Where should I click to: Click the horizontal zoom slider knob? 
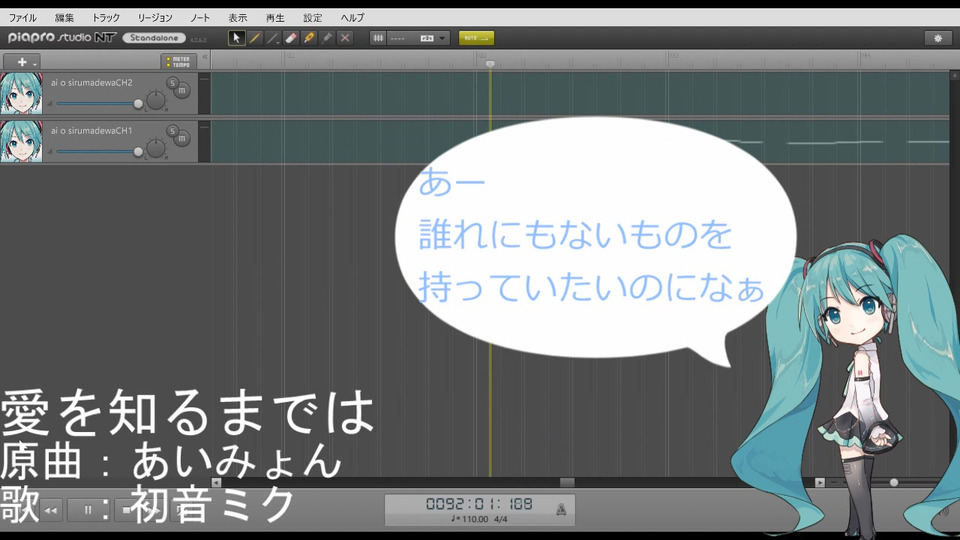coord(894,482)
